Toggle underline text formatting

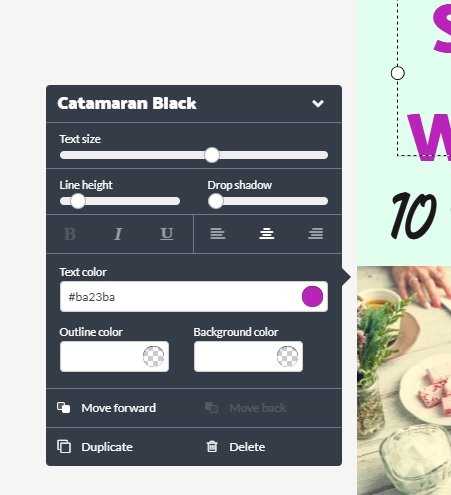(x=167, y=234)
